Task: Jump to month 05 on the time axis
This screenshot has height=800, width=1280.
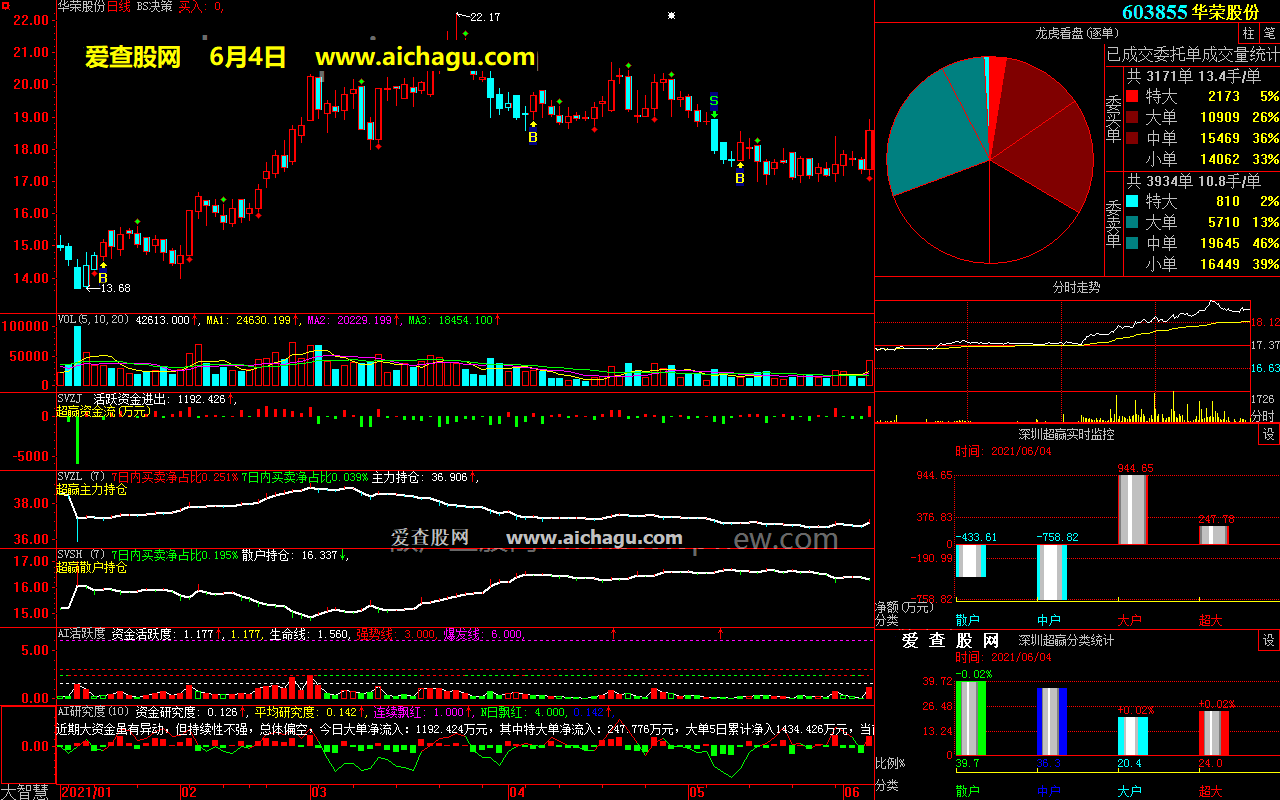Action: 698,792
